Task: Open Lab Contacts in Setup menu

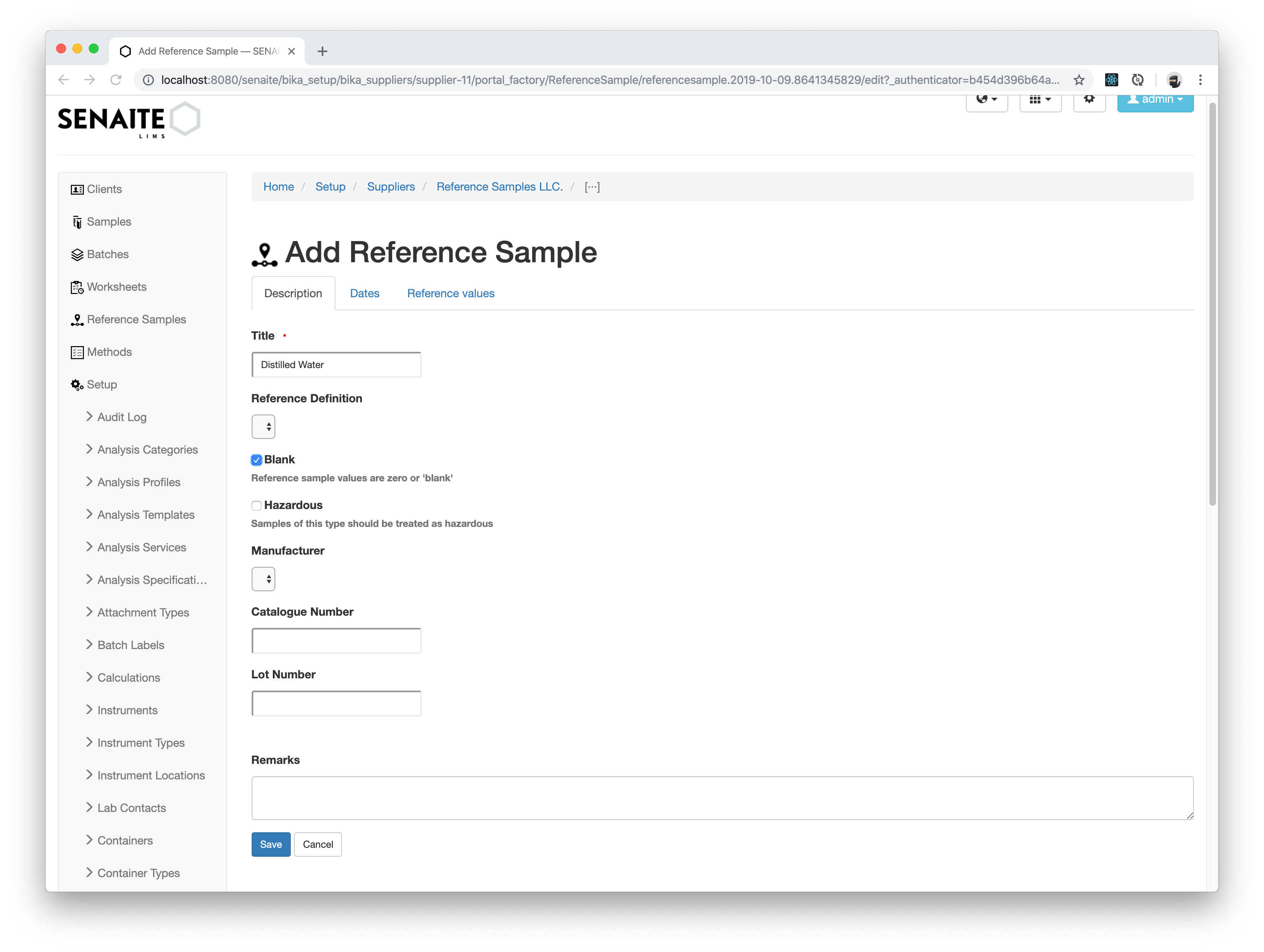Action: [x=132, y=808]
